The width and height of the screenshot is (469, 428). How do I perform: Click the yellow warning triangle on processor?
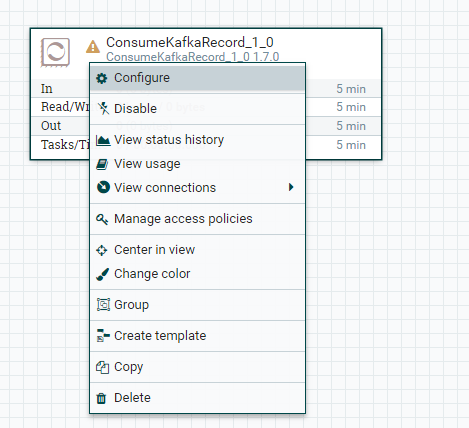click(x=93, y=47)
